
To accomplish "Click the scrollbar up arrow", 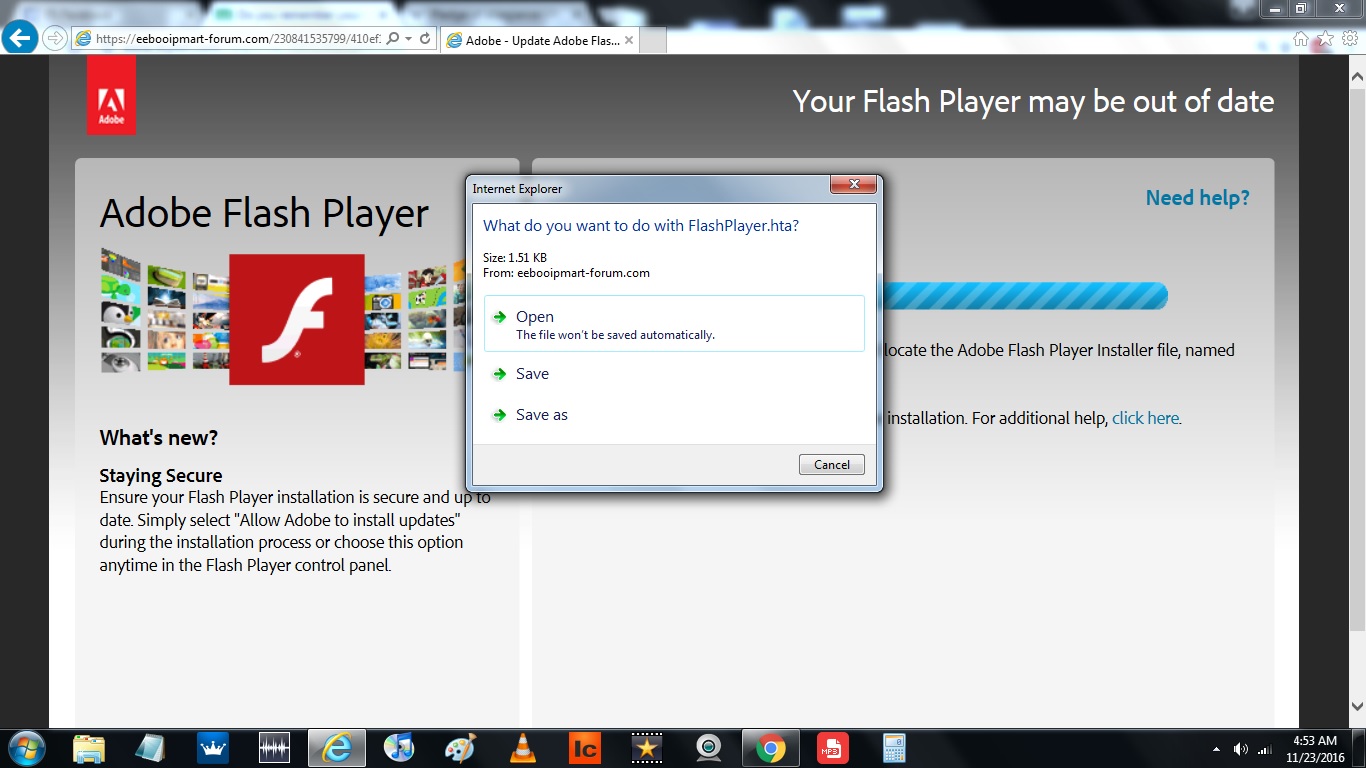I will point(1357,76).
